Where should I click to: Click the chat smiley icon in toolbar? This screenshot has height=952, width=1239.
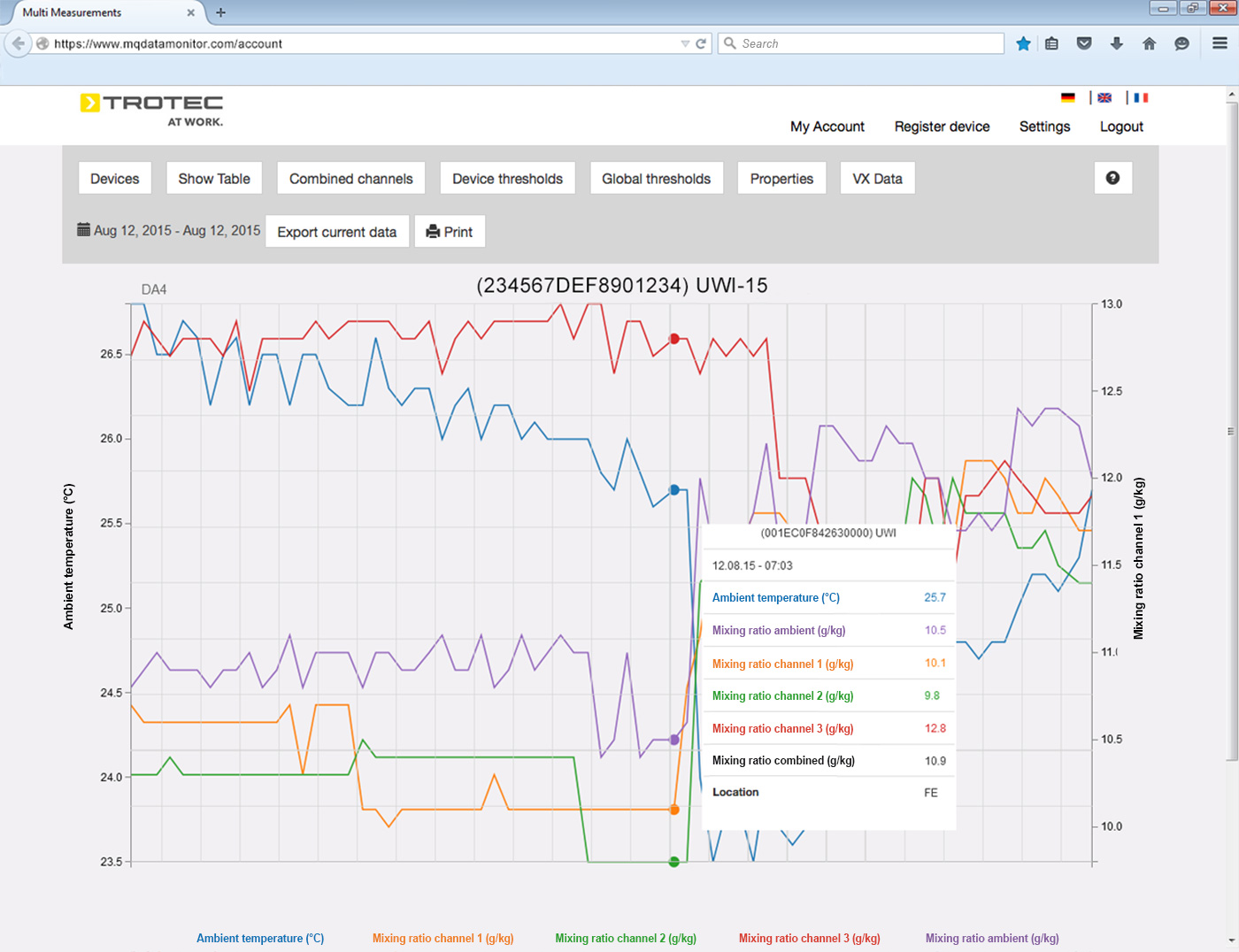tap(1181, 43)
